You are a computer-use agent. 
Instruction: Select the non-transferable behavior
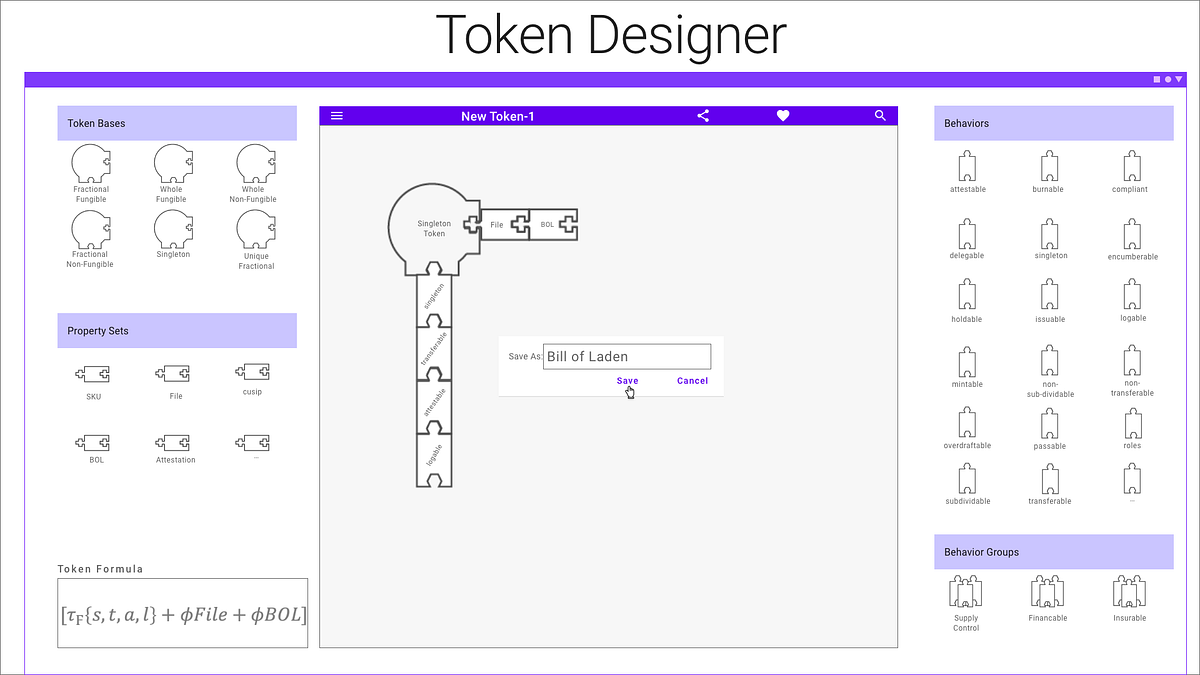click(x=1131, y=362)
